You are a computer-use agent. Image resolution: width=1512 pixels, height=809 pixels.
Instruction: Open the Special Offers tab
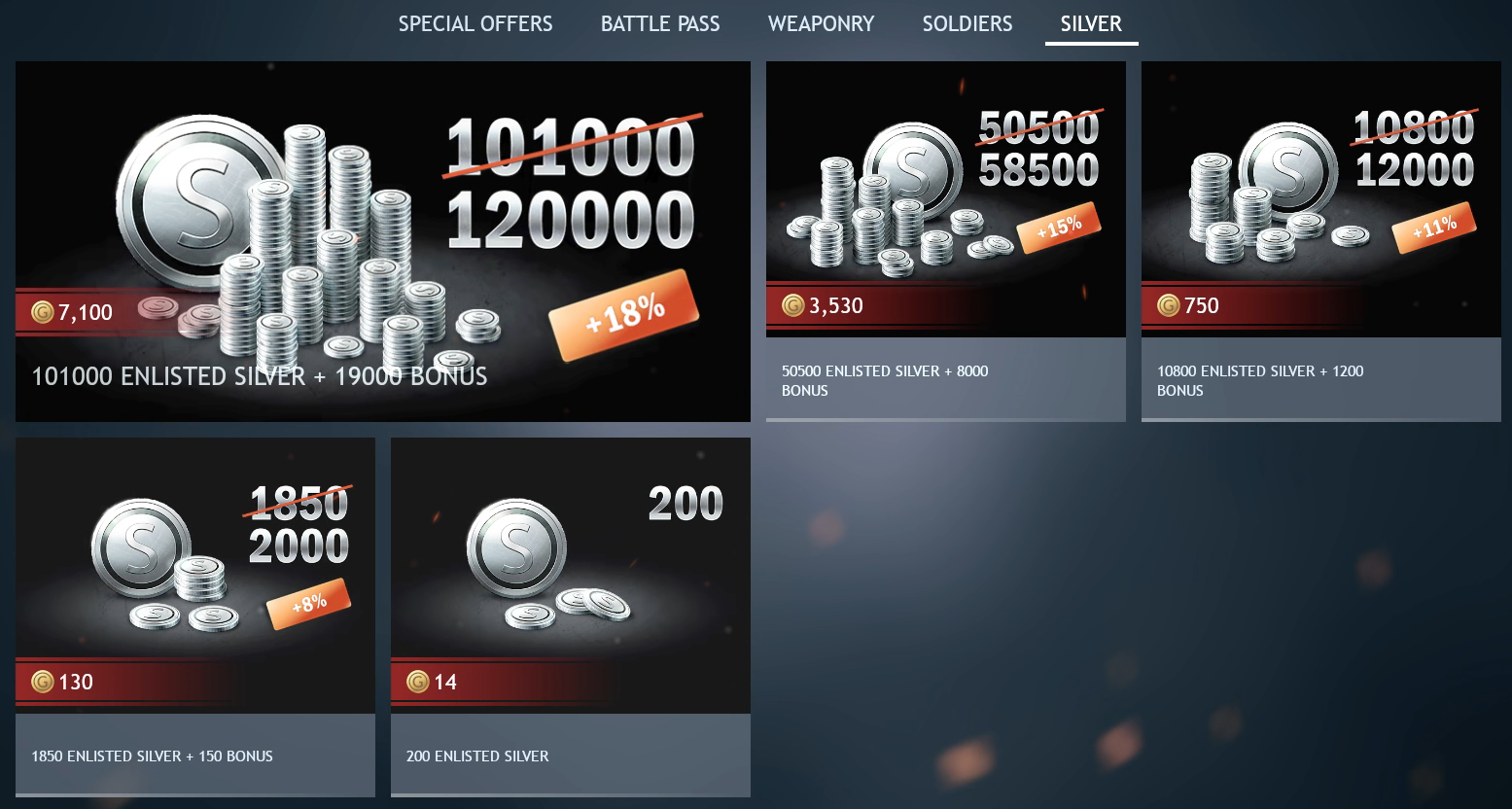point(475,23)
